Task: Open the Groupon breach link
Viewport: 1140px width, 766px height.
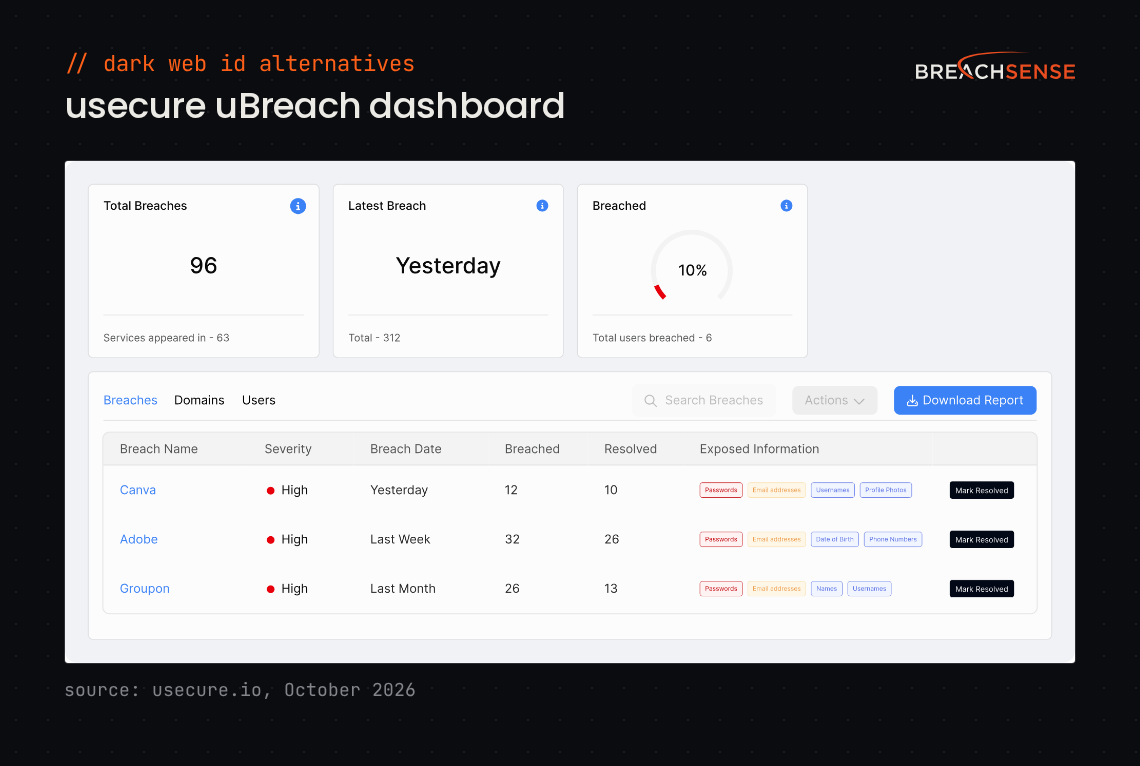Action: pos(145,589)
